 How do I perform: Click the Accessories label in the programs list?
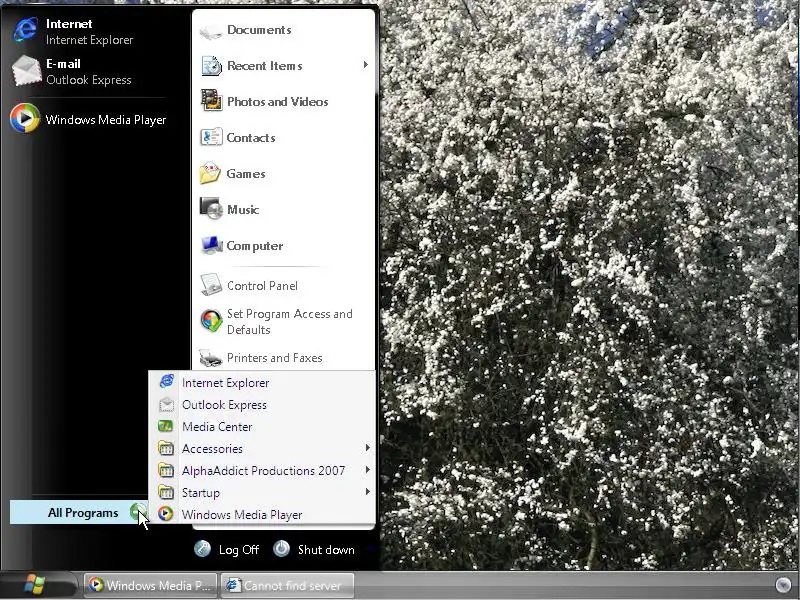pos(212,449)
